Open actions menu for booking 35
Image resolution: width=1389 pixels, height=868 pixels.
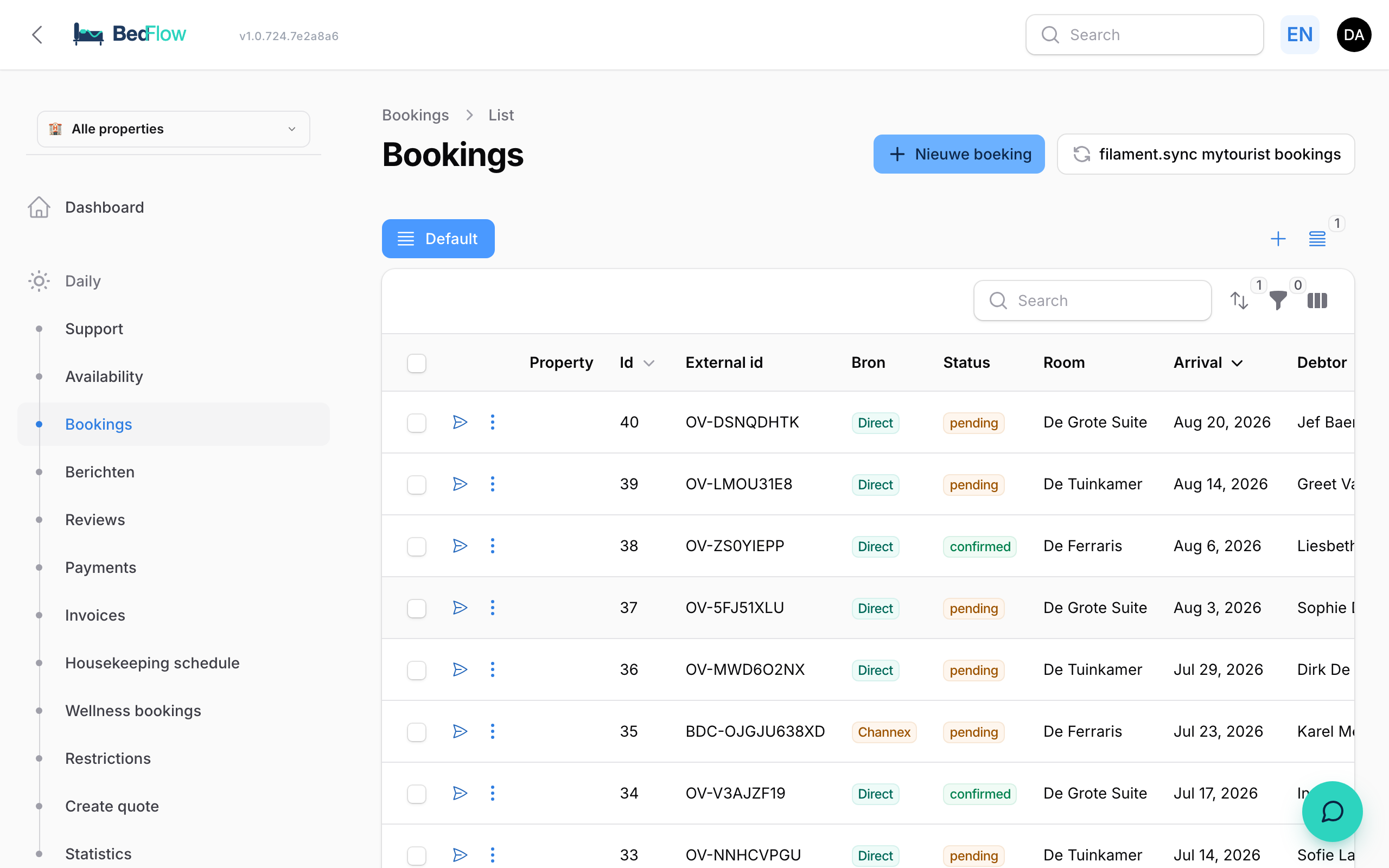(493, 731)
